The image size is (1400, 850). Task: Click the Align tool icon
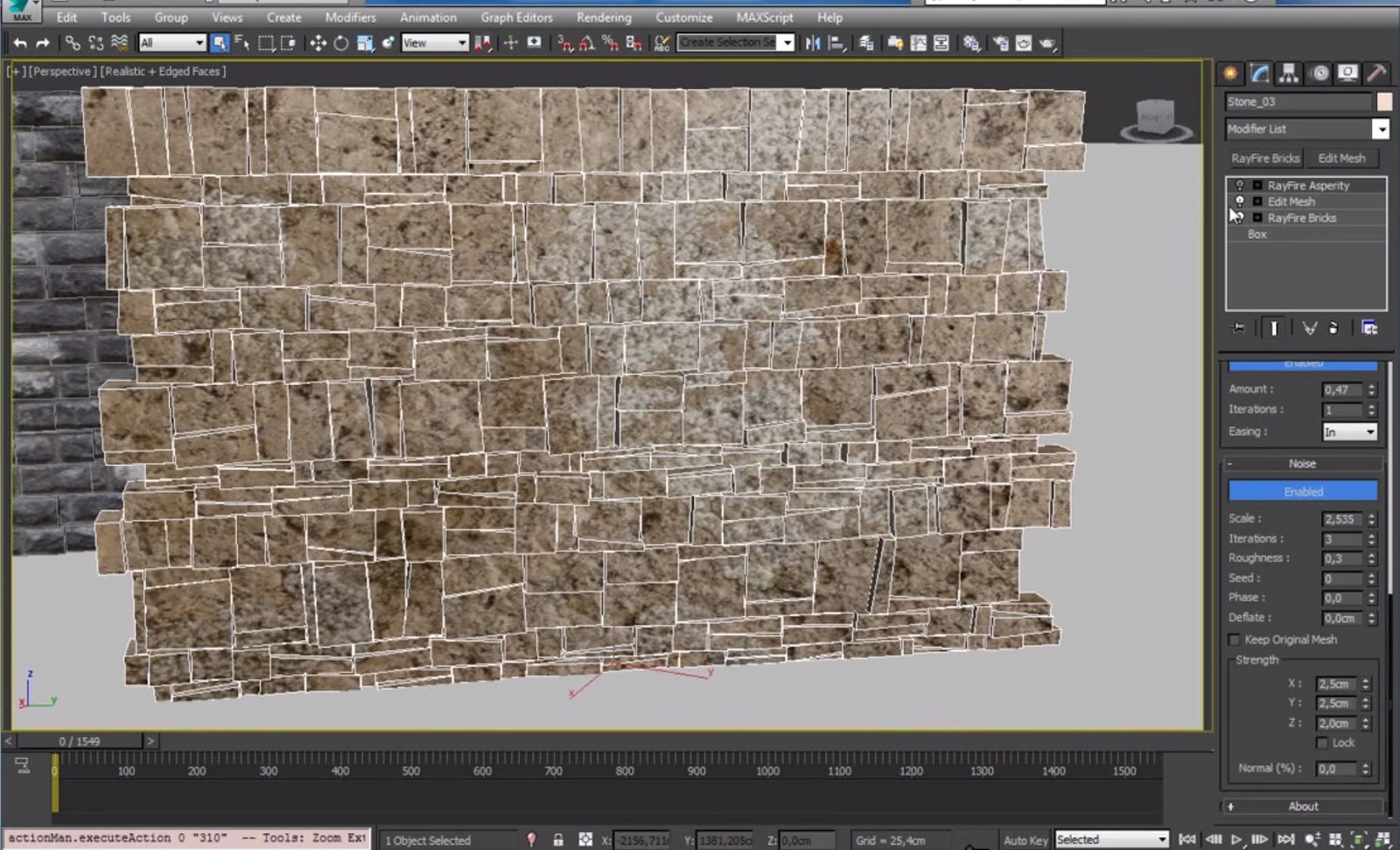[837, 43]
